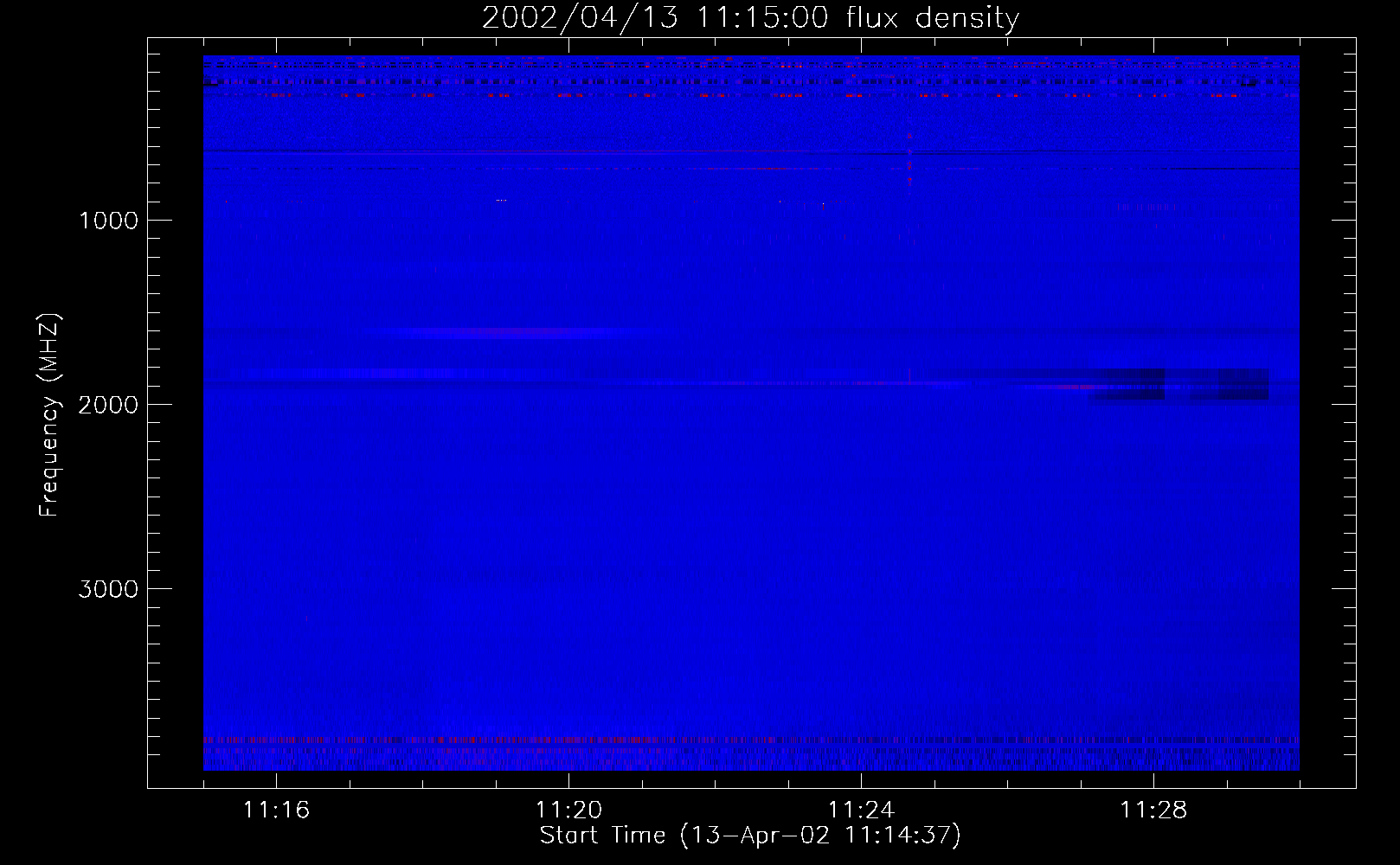Click the 11:16 time tick label
This screenshot has width=1400, height=865.
coord(276,811)
